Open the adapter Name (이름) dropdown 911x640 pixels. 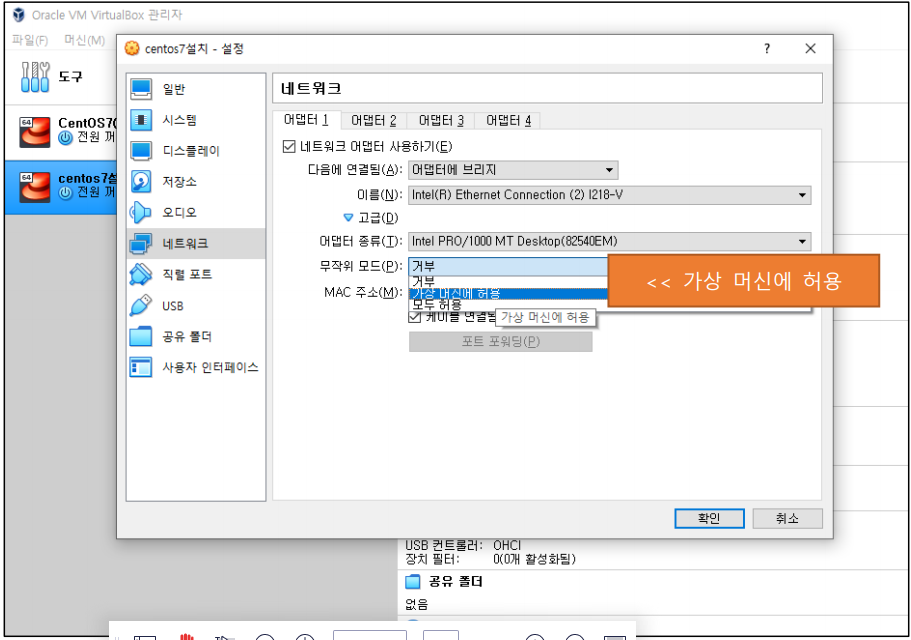[610, 195]
